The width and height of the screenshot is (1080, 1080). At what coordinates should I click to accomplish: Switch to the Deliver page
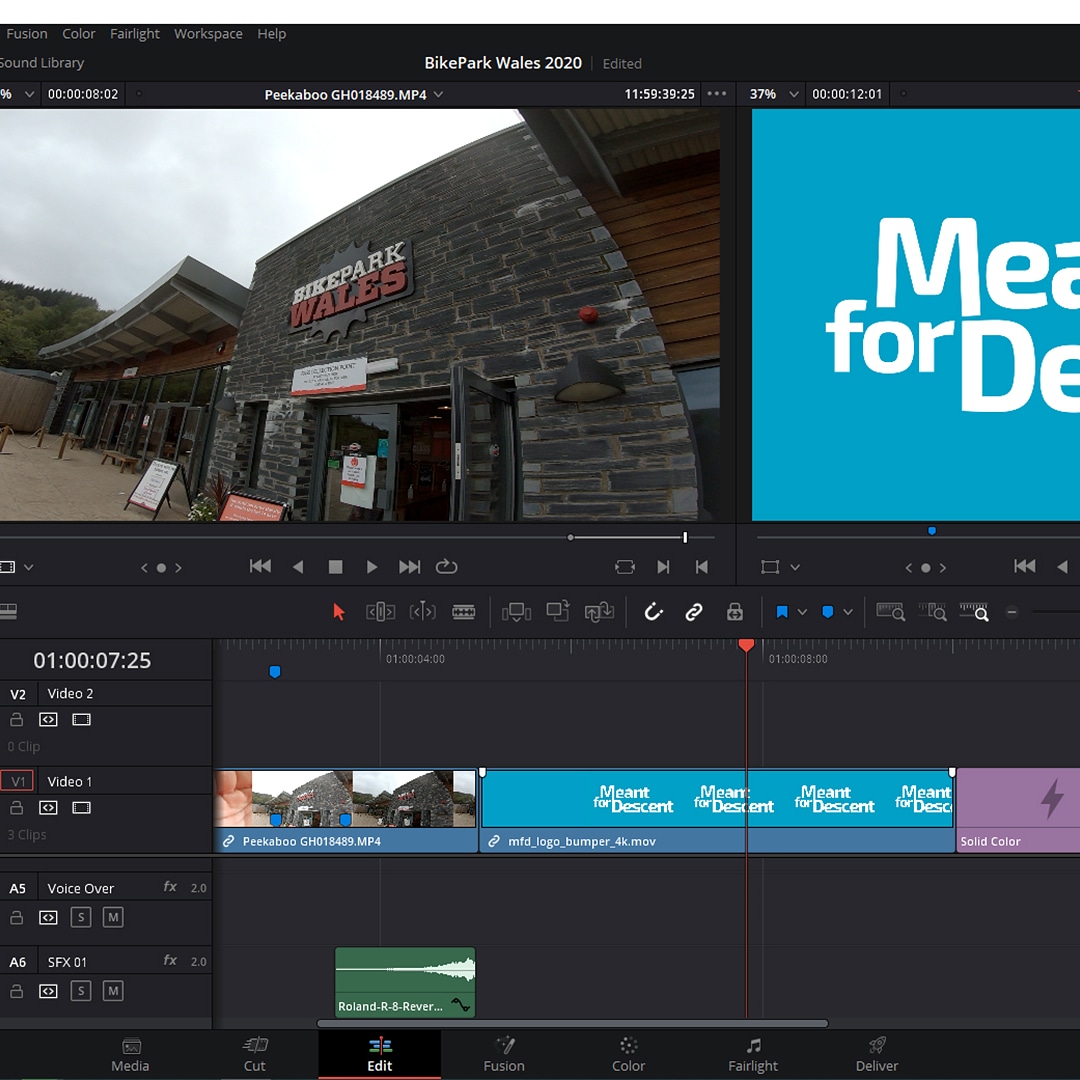[877, 1055]
